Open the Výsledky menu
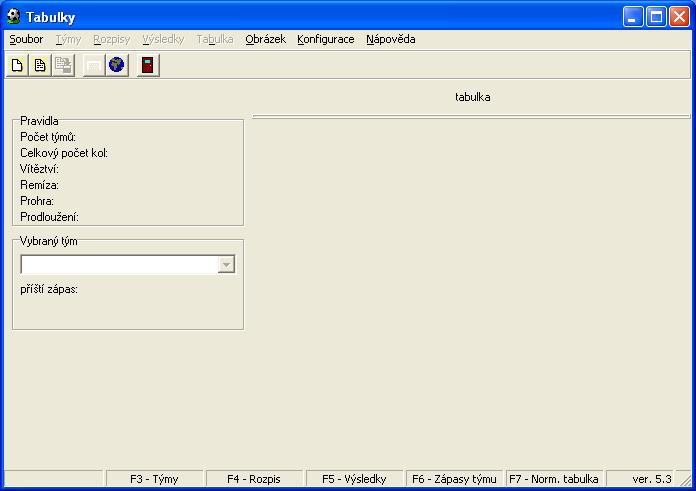 click(163, 40)
